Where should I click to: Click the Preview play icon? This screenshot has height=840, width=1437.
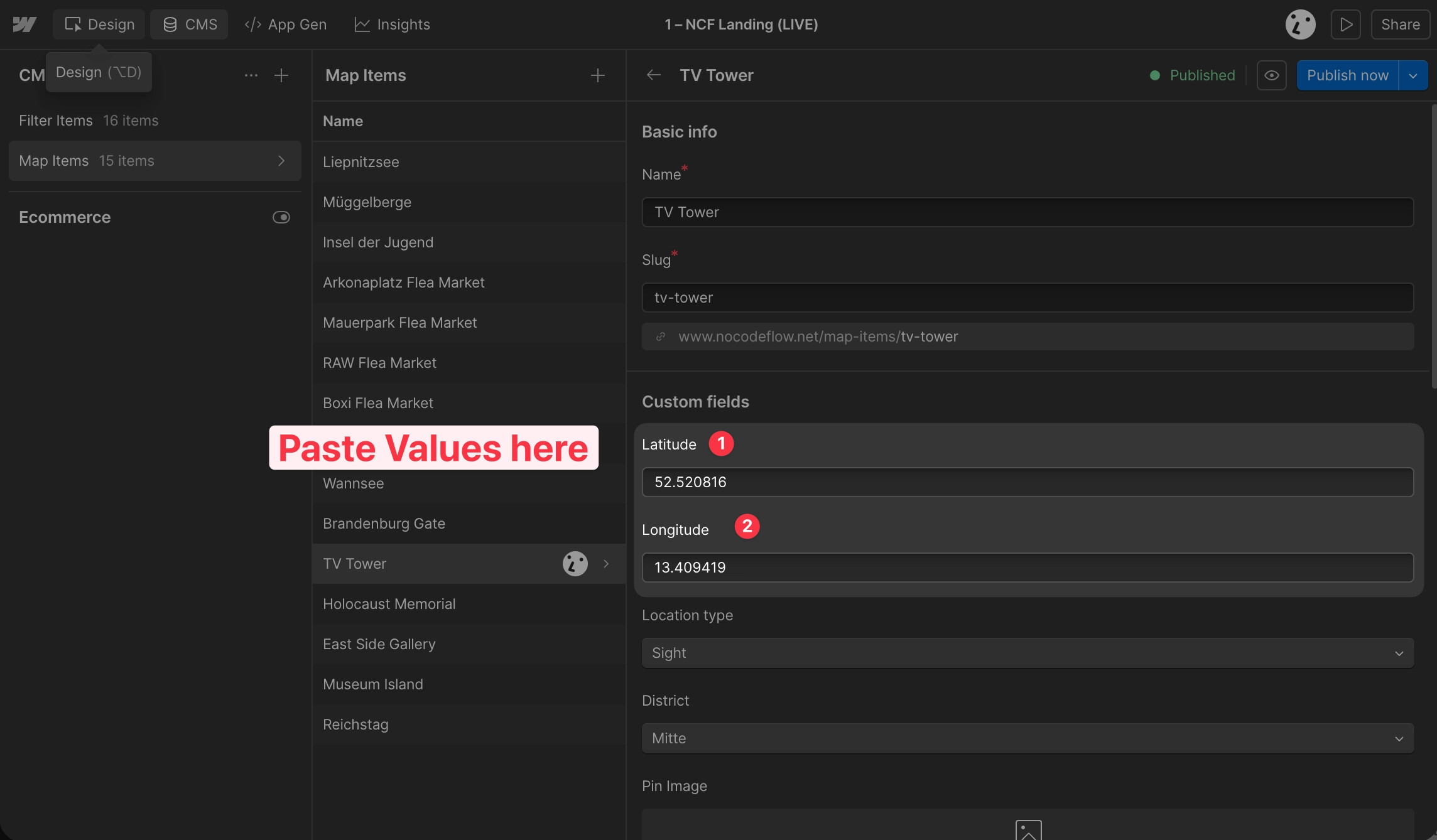click(x=1346, y=24)
